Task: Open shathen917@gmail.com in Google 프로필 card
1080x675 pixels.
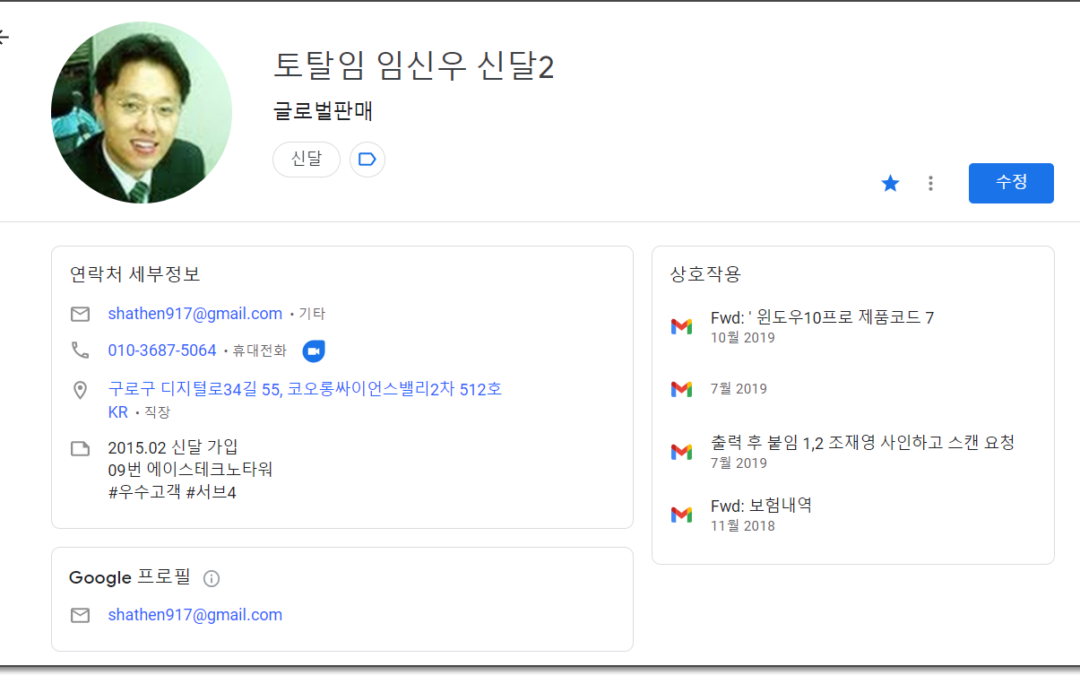Action: 195,614
